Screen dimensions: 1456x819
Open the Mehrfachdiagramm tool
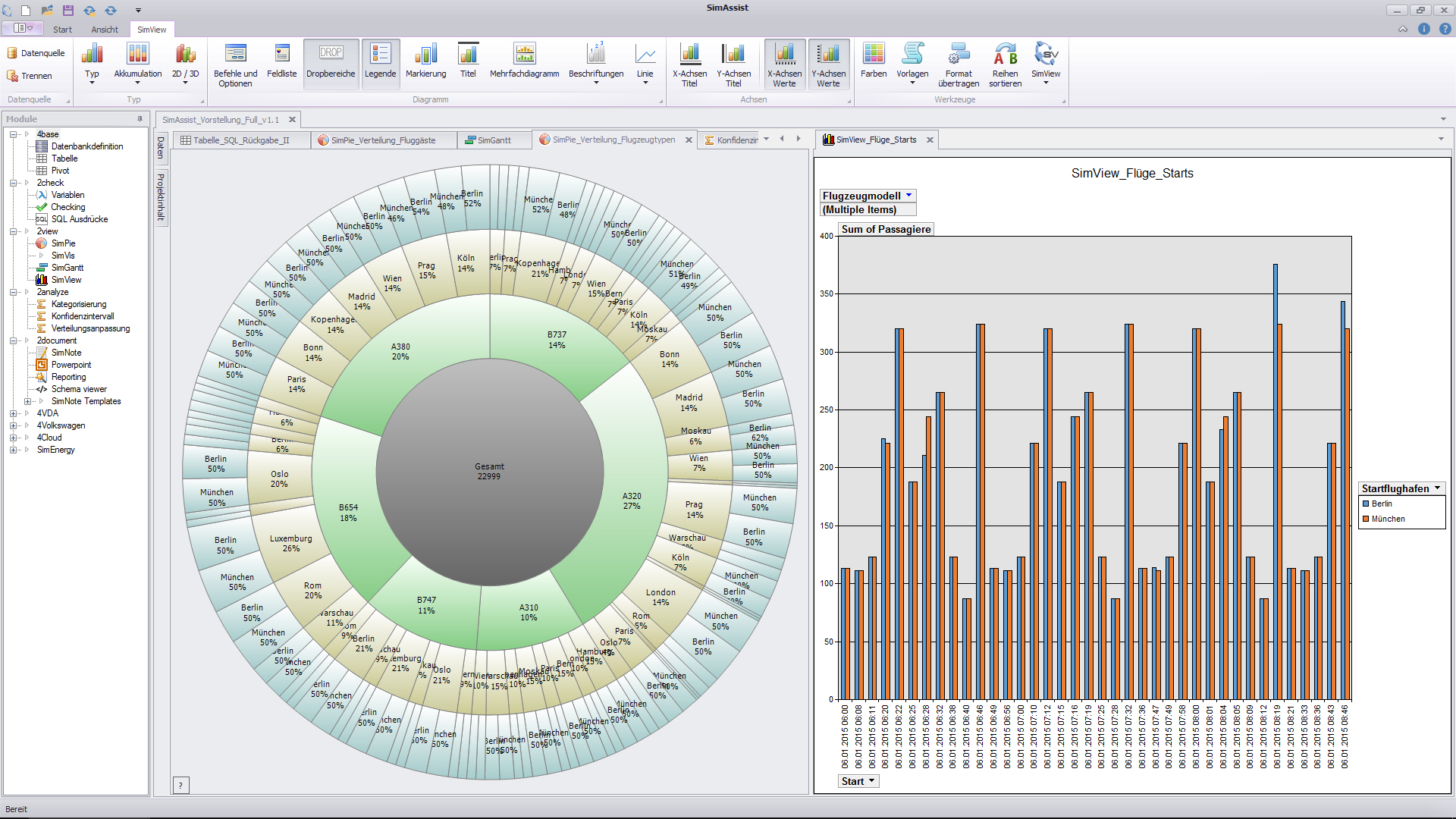pos(524,55)
